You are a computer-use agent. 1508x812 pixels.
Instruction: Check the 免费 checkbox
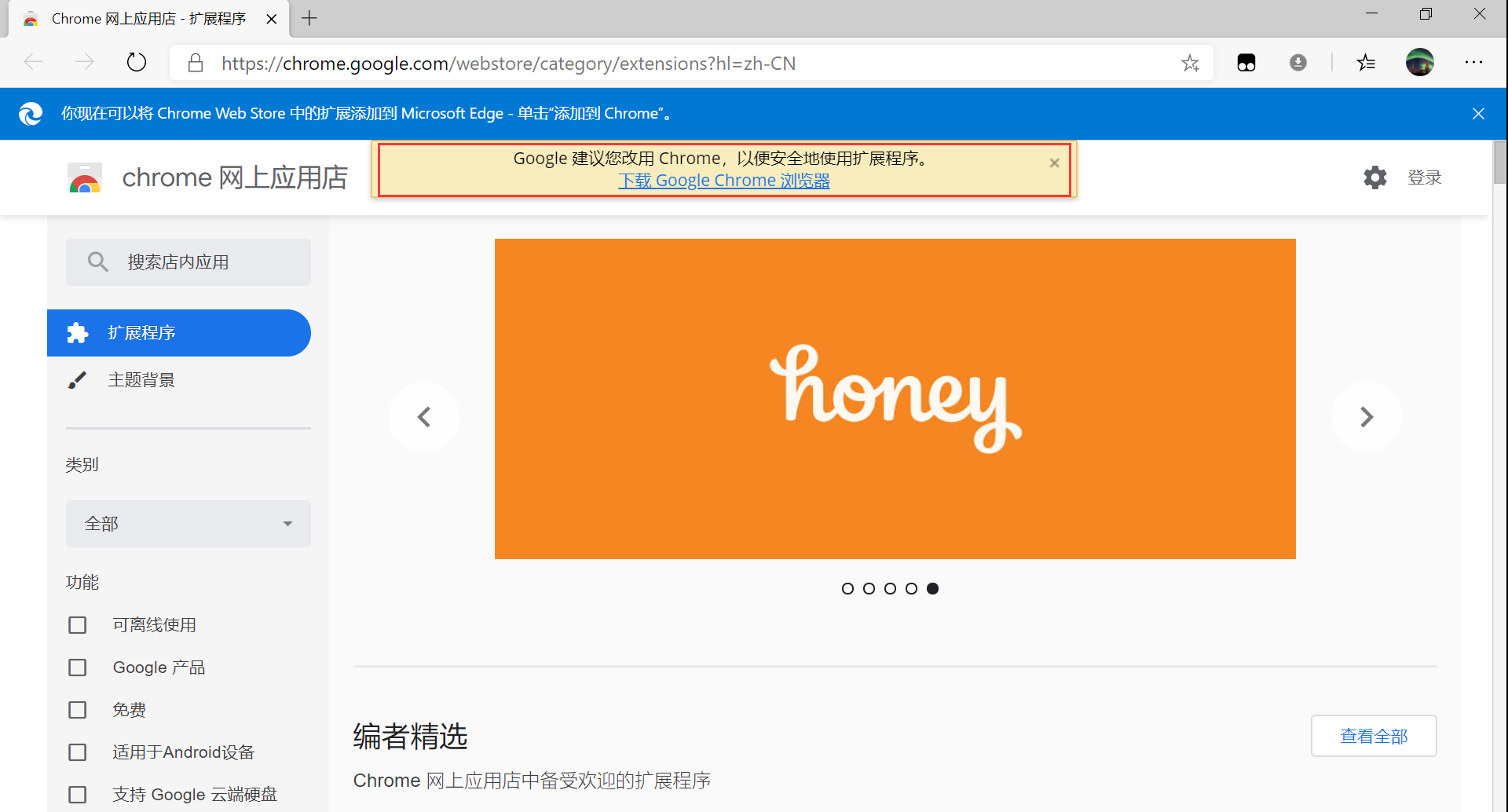[x=78, y=710]
